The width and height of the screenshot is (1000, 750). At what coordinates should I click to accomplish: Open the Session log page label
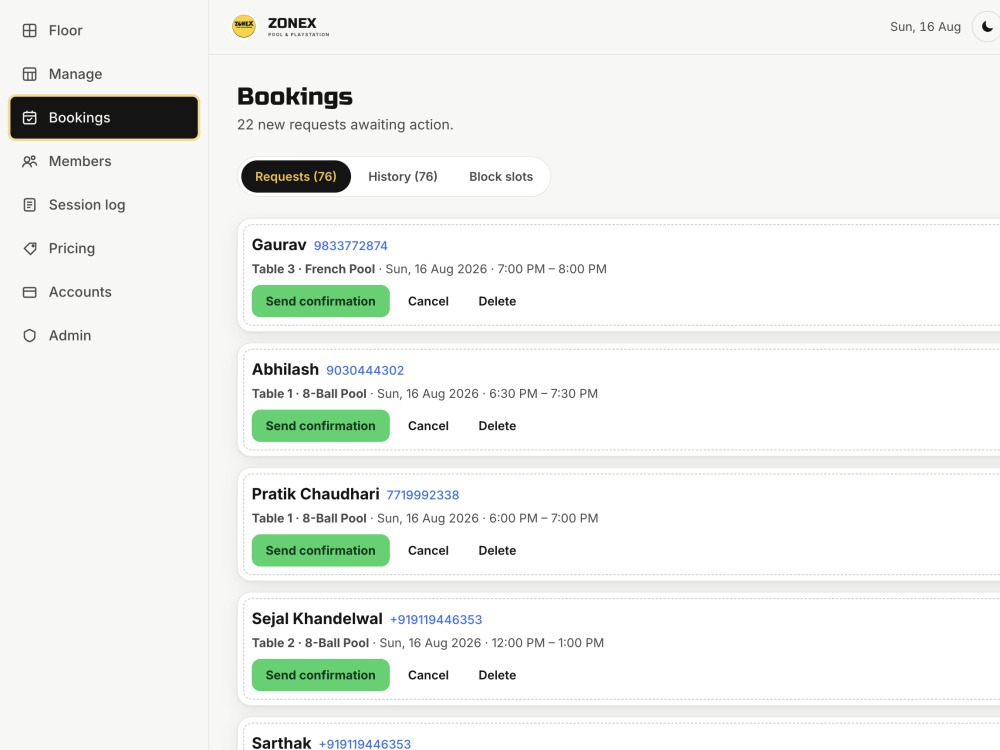tap(87, 205)
